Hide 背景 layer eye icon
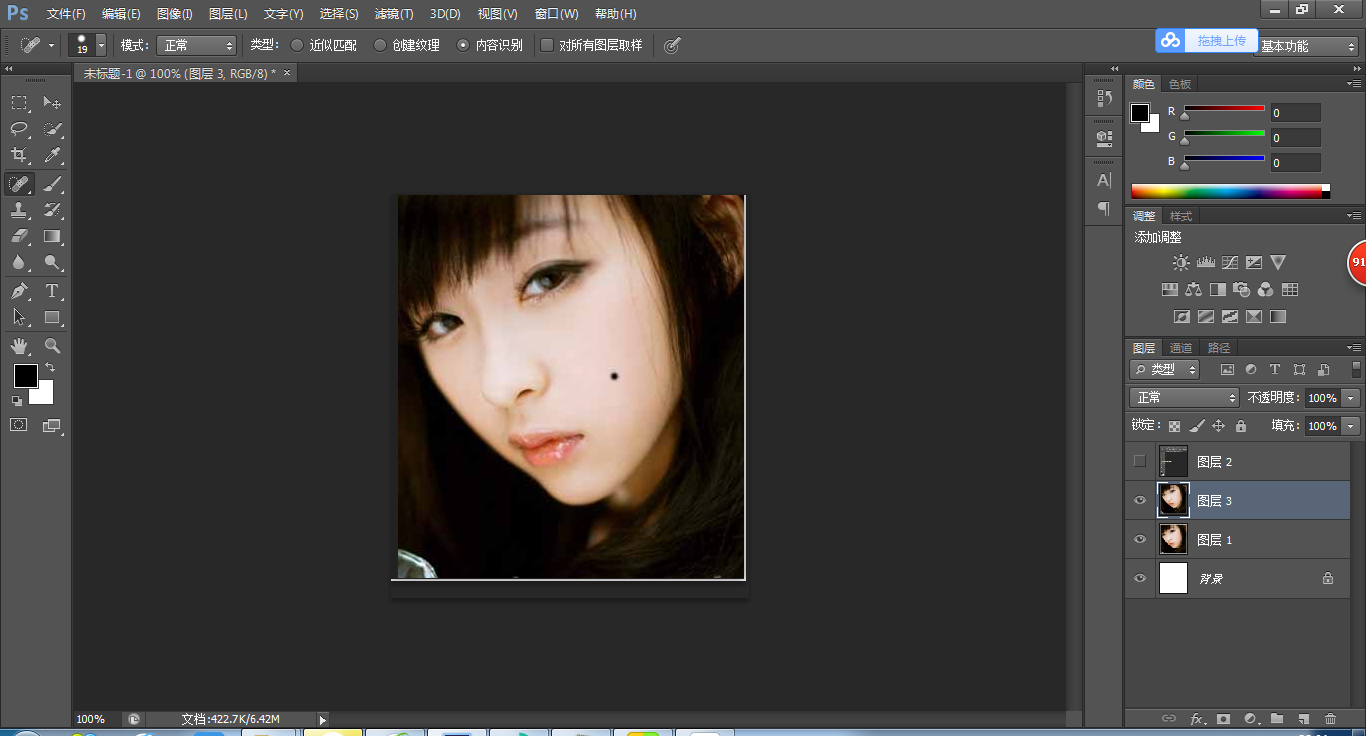1366x736 pixels. pyautogui.click(x=1140, y=578)
